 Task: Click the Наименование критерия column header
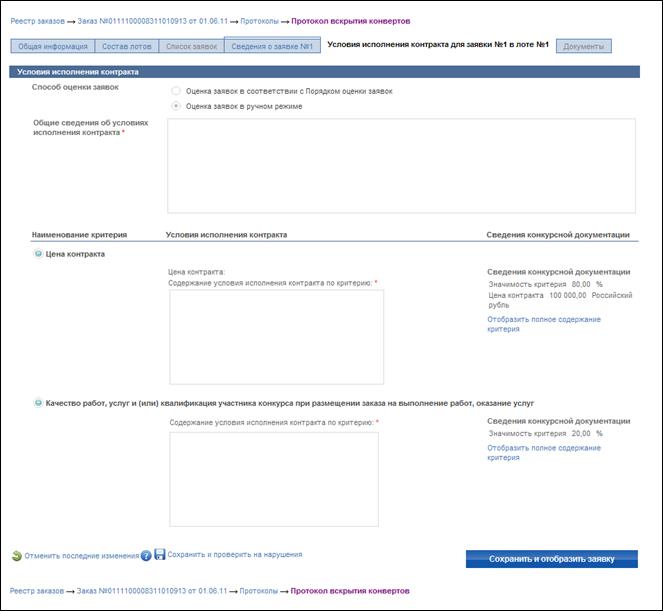point(79,235)
